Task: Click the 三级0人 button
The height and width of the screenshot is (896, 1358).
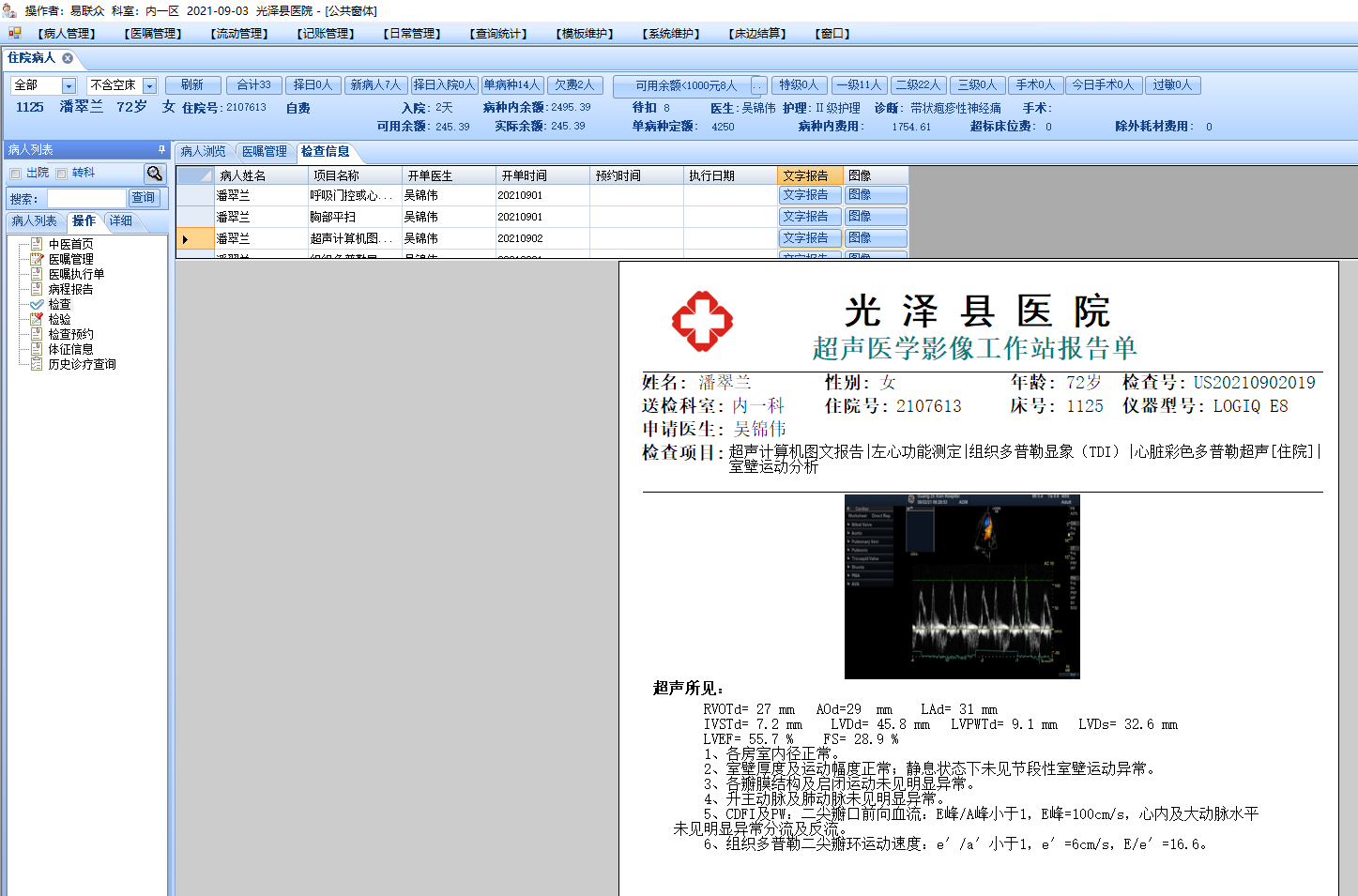Action: (977, 85)
